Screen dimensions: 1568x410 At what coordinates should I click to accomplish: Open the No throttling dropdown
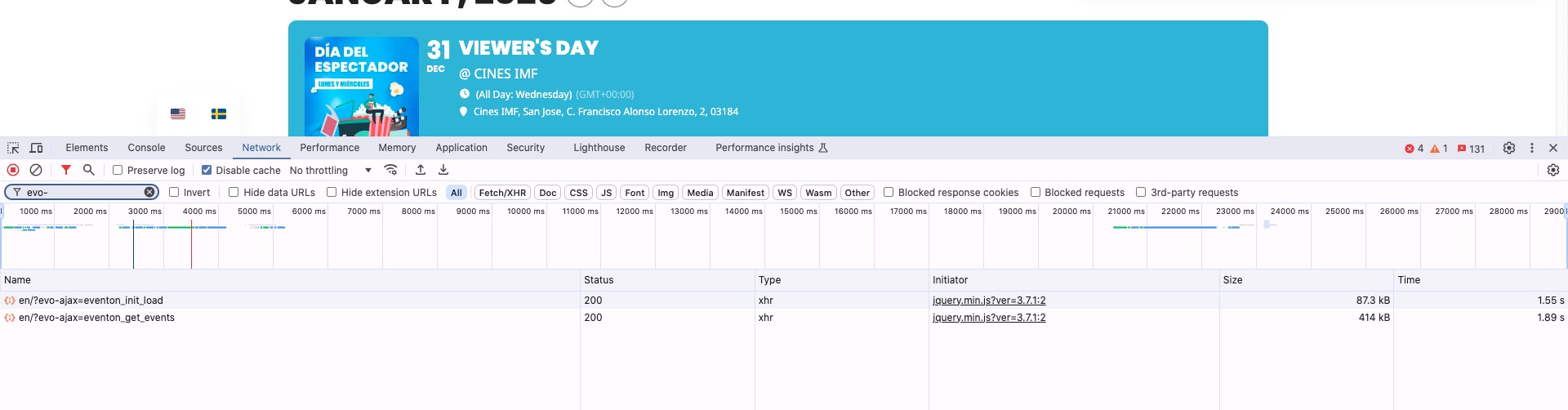[x=331, y=170]
